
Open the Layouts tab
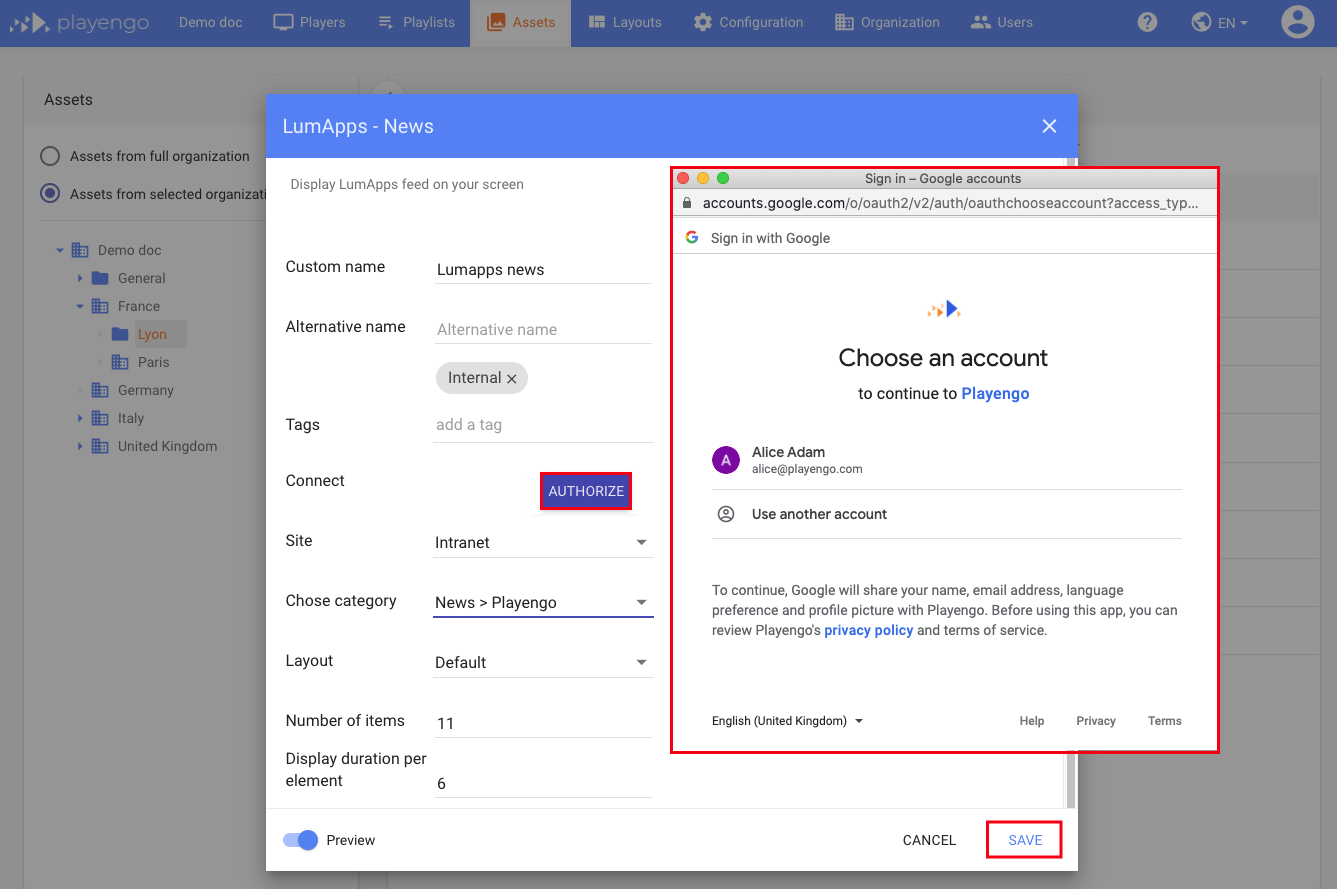coord(625,22)
